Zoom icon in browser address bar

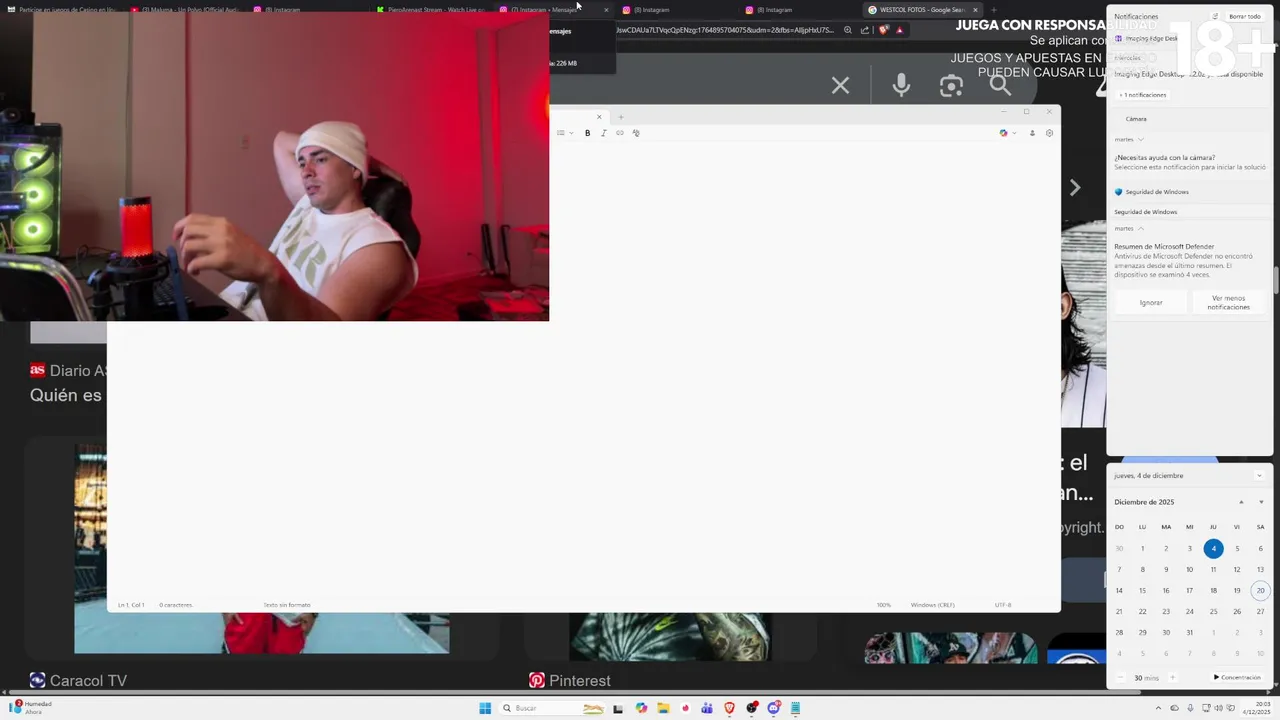(x=848, y=30)
